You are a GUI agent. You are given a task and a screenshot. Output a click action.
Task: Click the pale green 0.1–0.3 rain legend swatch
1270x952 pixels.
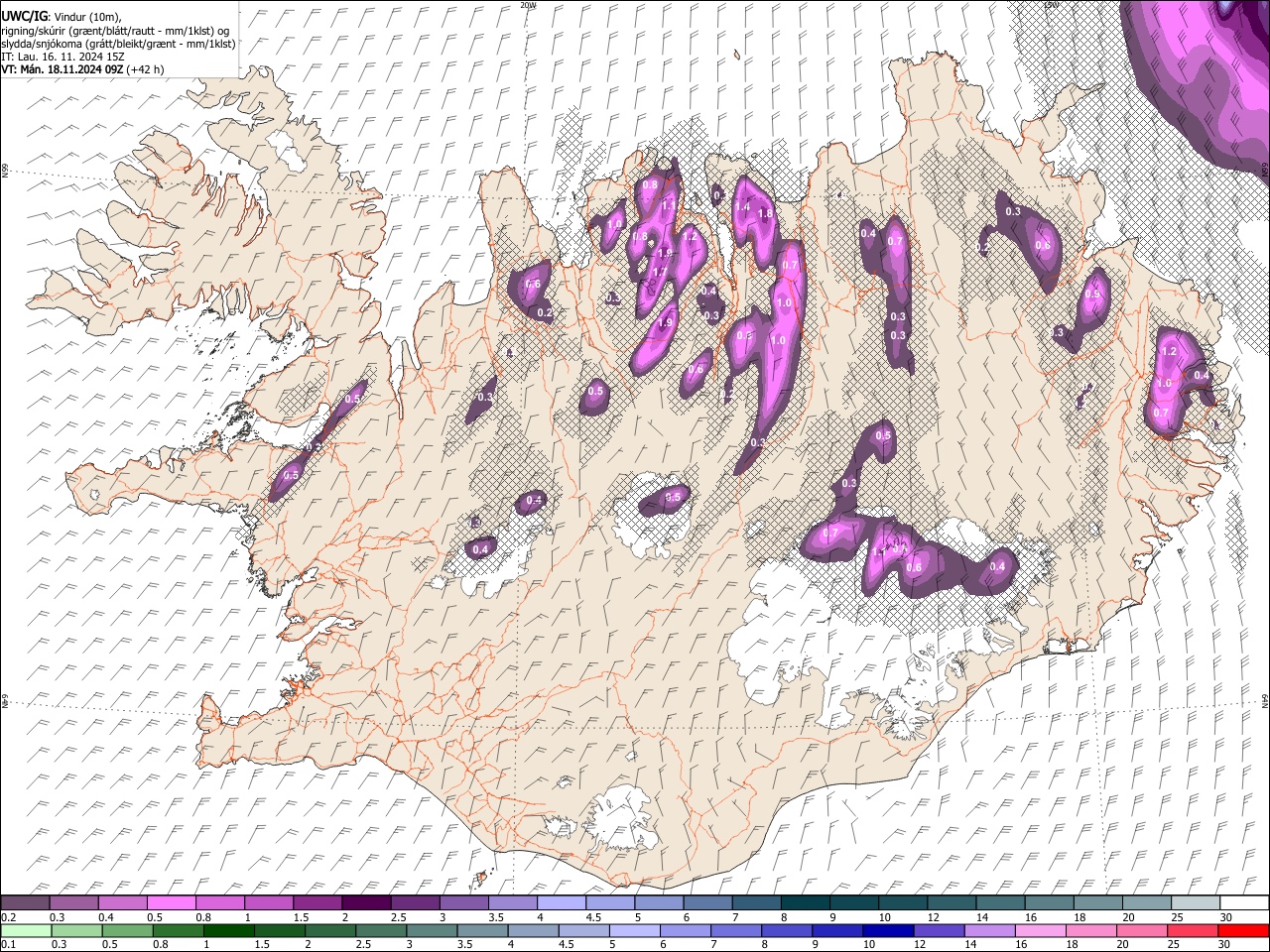[26, 930]
